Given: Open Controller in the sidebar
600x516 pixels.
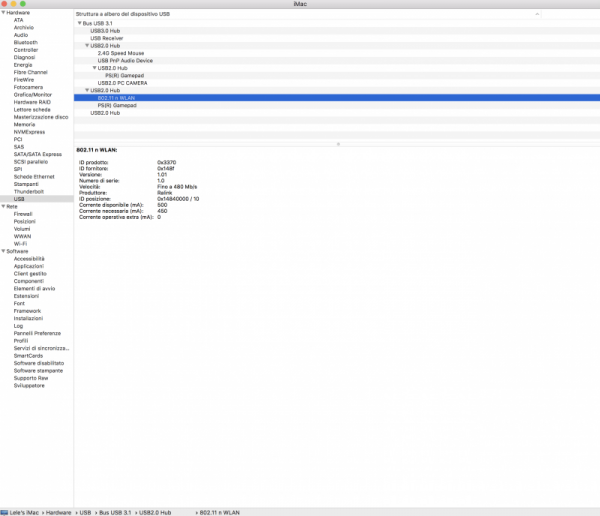Looking at the screenshot, I should (26, 50).
